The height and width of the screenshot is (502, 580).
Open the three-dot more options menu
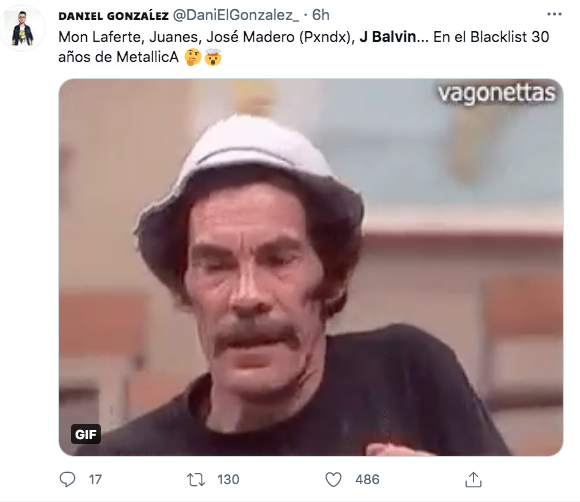coord(554,14)
